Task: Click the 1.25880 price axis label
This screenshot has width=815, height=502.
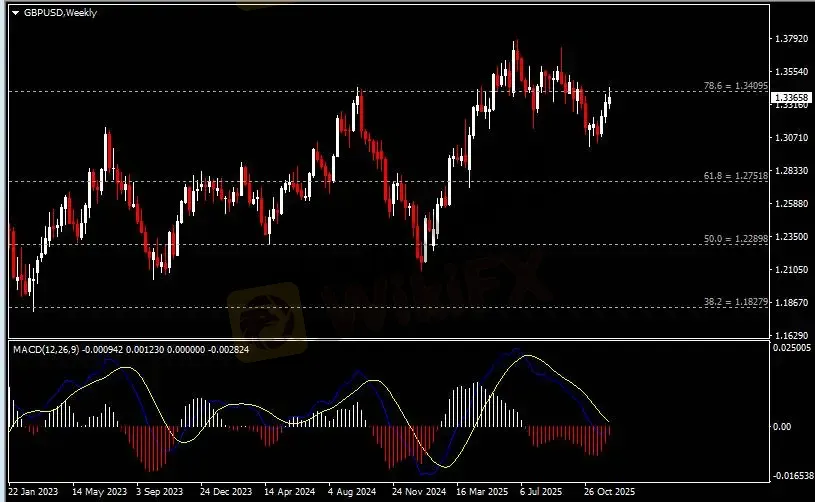Action: [x=791, y=204]
